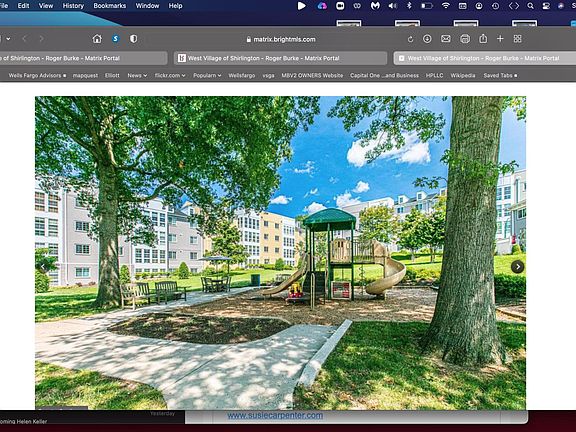Expand the flickr.com bookmarks dropdown

170,75
